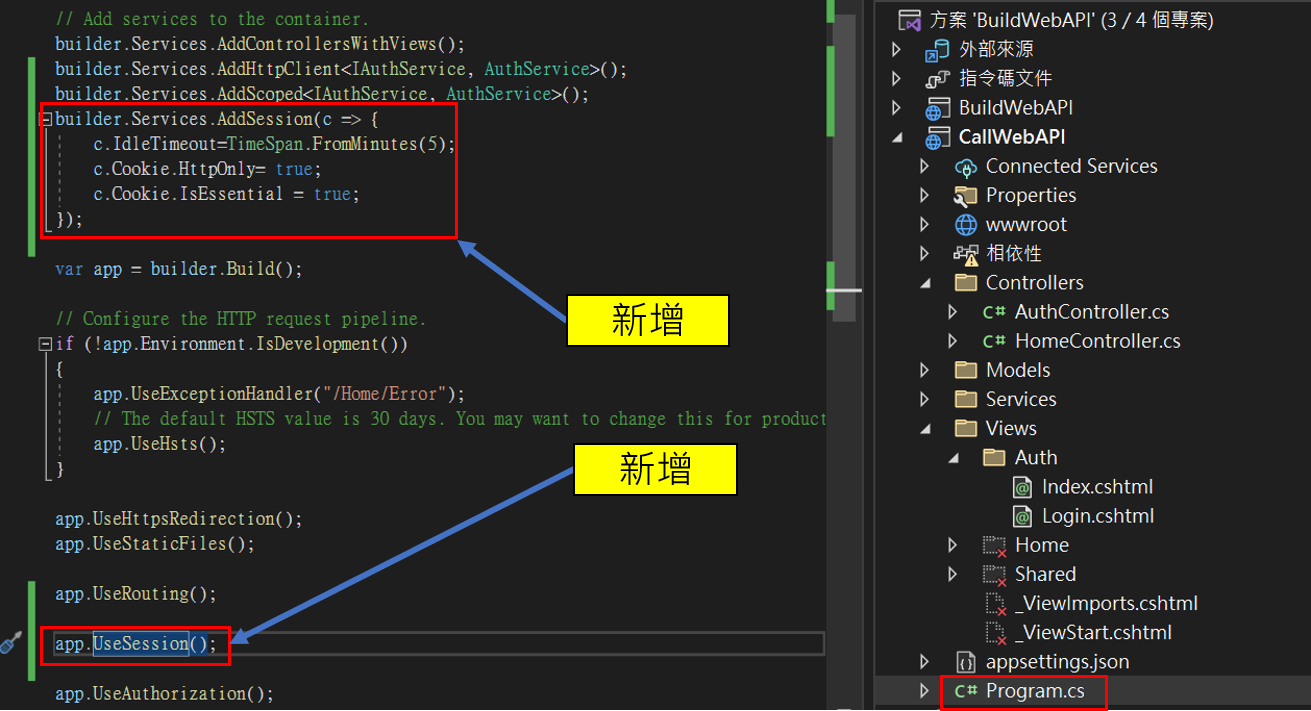The height and width of the screenshot is (711, 1311).
Task: Expand the BuildWebAPI project node
Action: (897, 107)
